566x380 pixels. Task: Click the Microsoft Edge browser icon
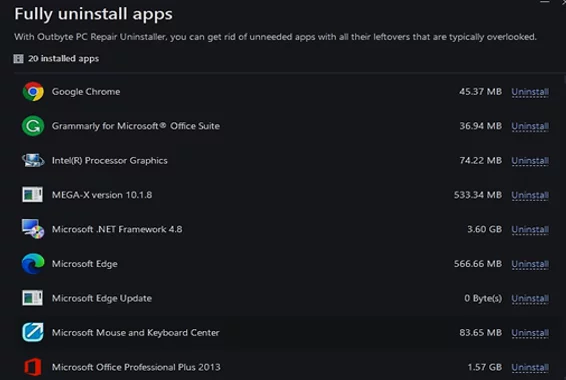pyautogui.click(x=33, y=263)
